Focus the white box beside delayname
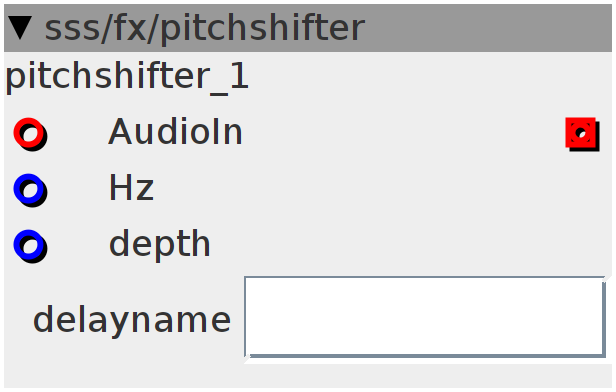The image size is (616, 392). [425, 317]
